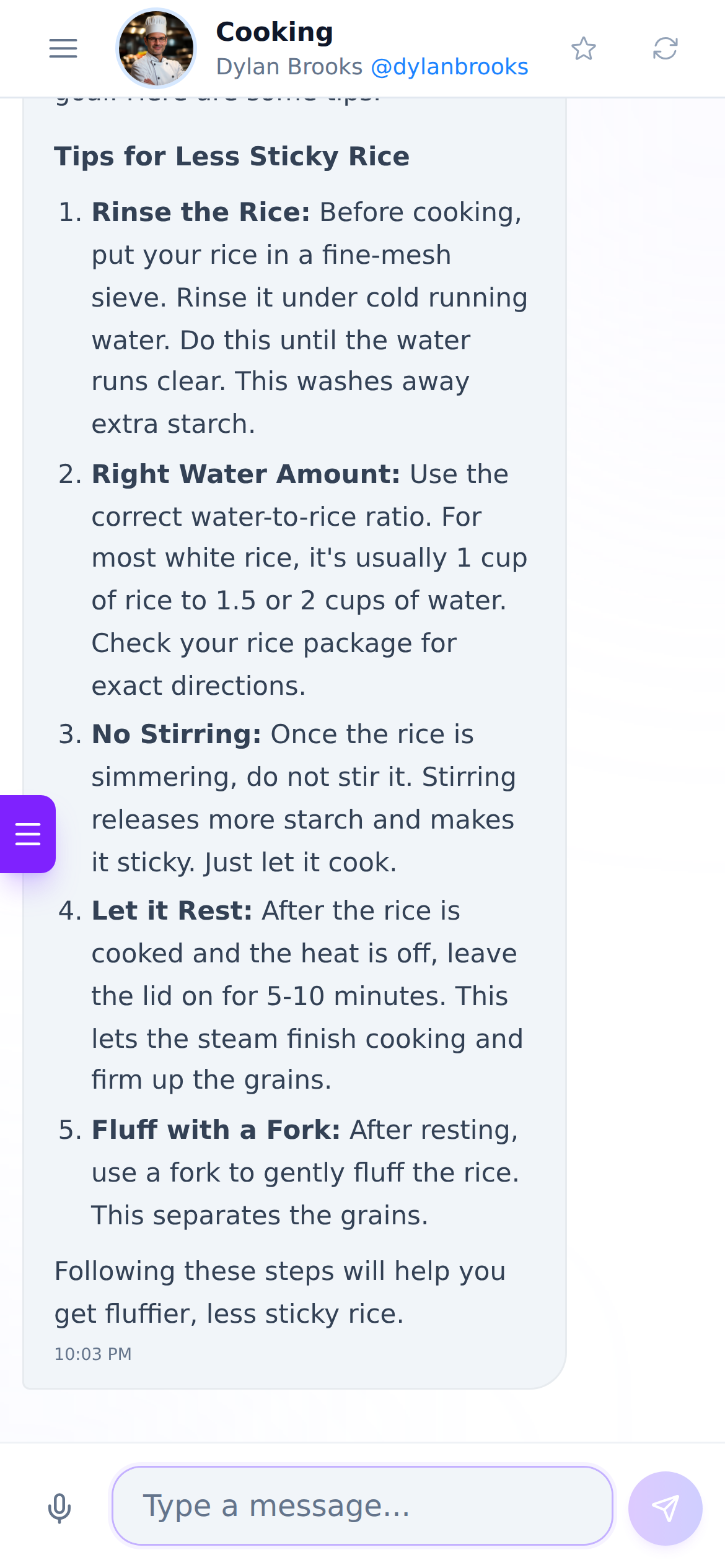Click the Tips for Less Sticky Rice heading

(232, 156)
